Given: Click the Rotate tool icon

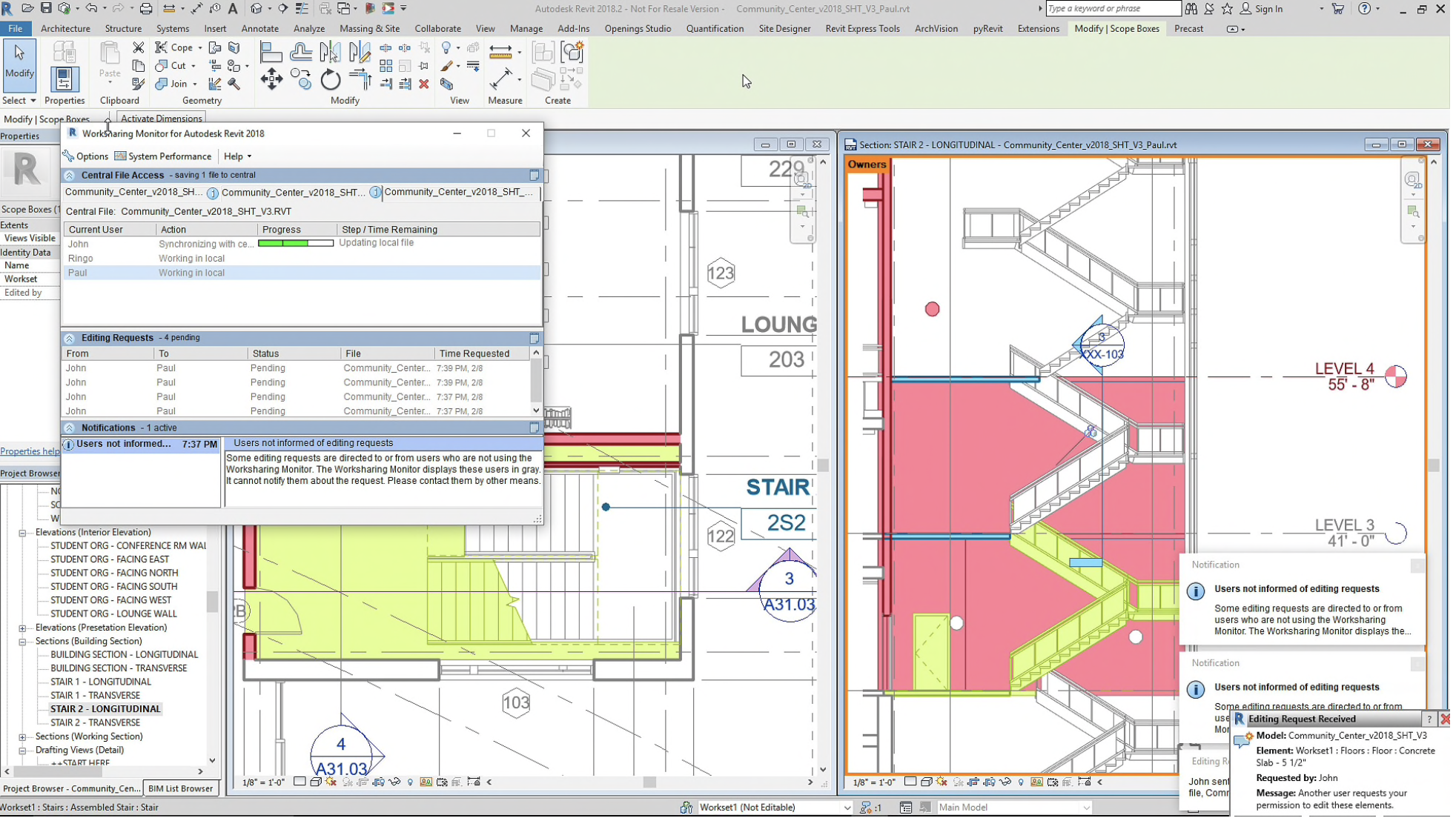Looking at the screenshot, I should 330,79.
